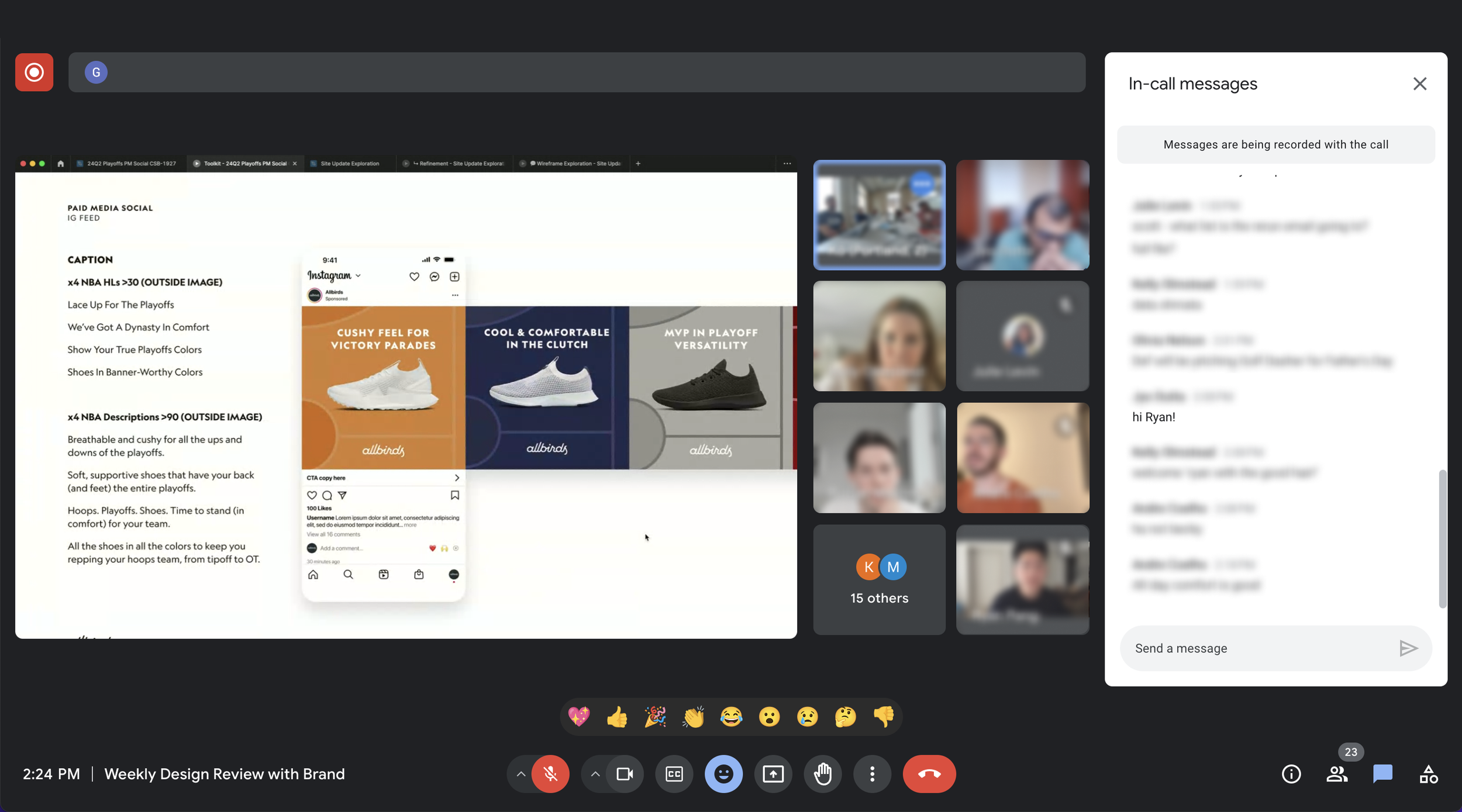Open the post options three-dot menu
Viewport: 1462px width, 812px height.
[x=455, y=295]
